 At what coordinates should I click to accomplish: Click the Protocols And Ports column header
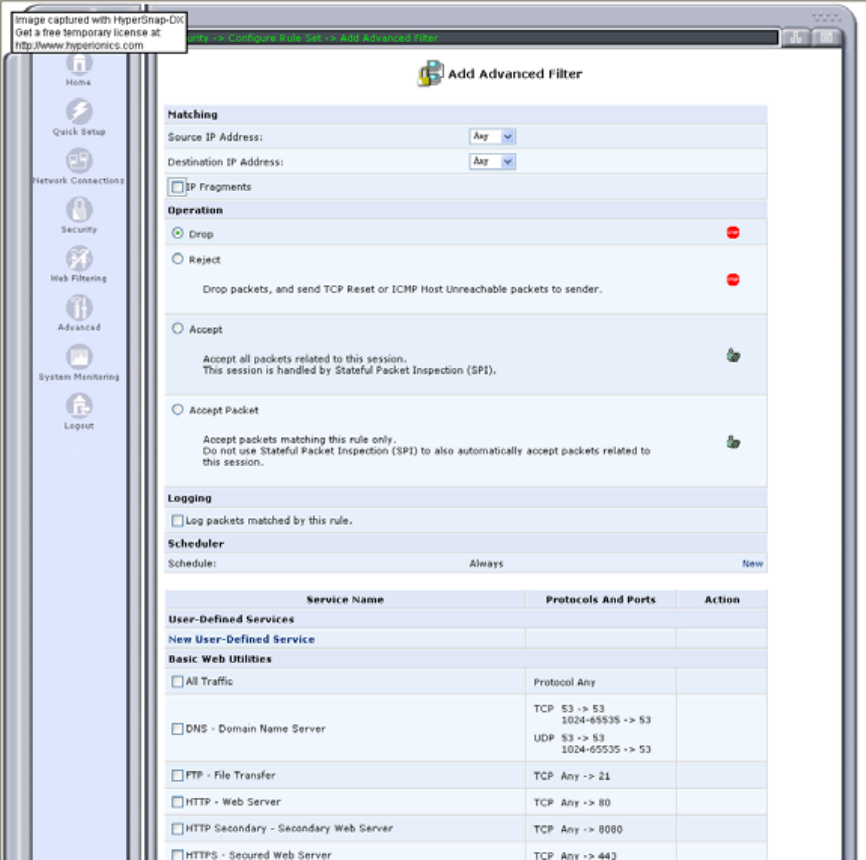pyautogui.click(x=601, y=599)
